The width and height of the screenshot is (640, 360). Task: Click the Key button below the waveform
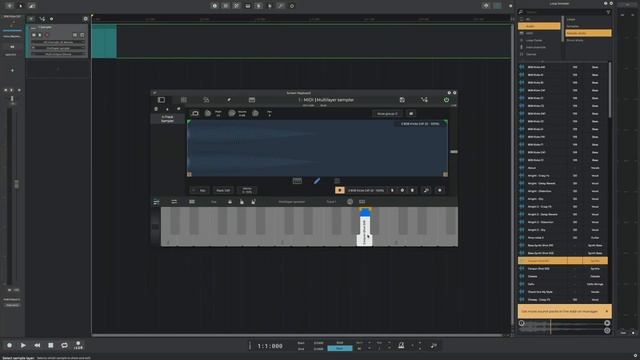pos(200,190)
